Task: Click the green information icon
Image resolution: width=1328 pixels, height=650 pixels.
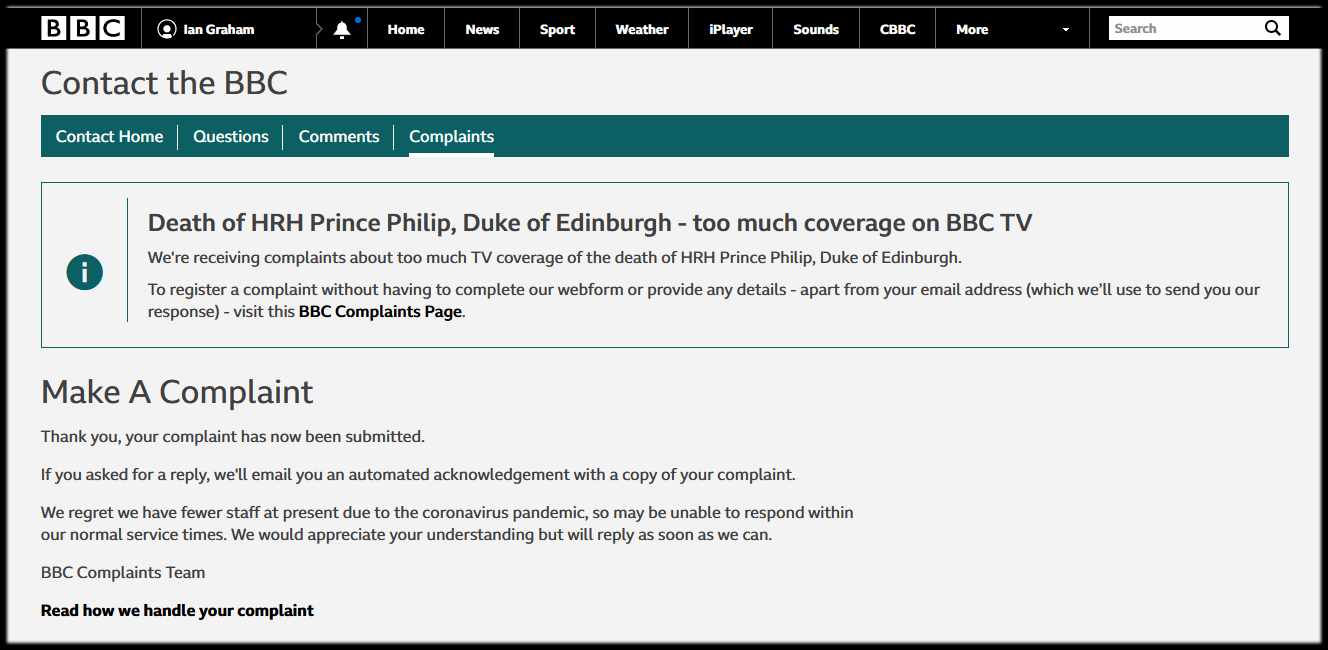Action: click(x=85, y=272)
